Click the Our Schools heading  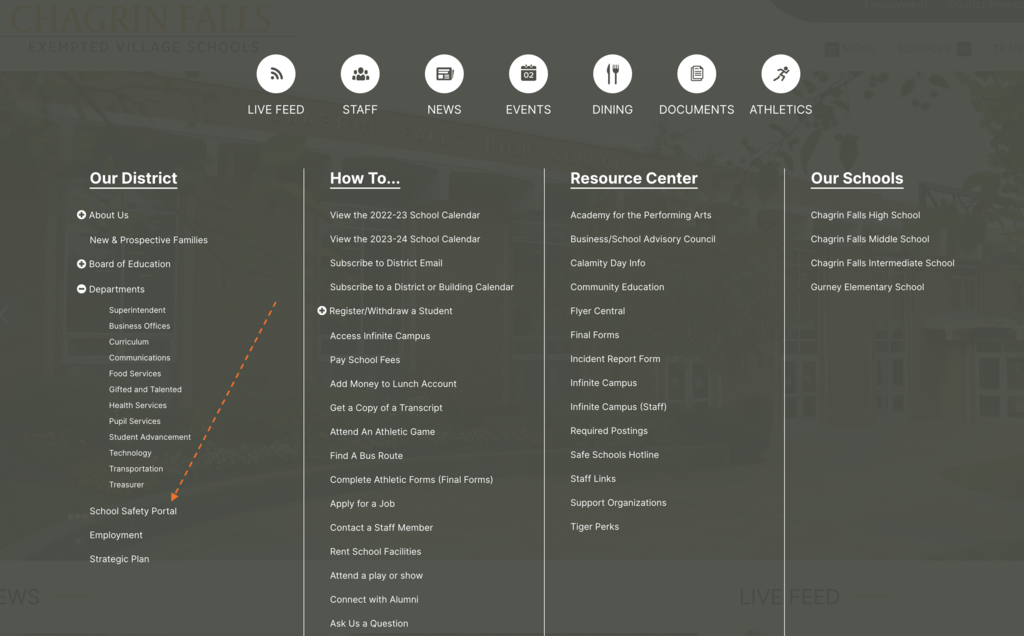857,178
